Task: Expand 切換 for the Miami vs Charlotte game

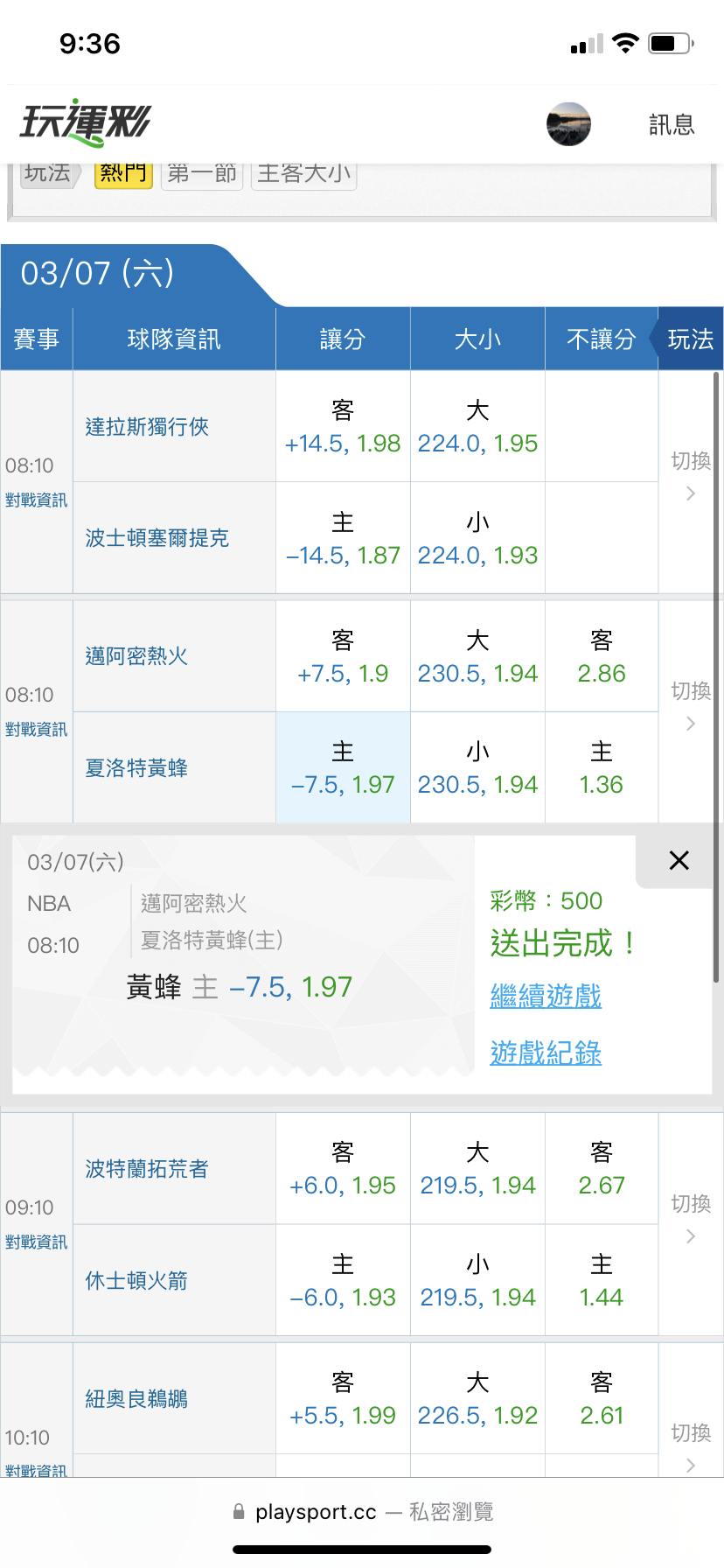Action: [690, 706]
